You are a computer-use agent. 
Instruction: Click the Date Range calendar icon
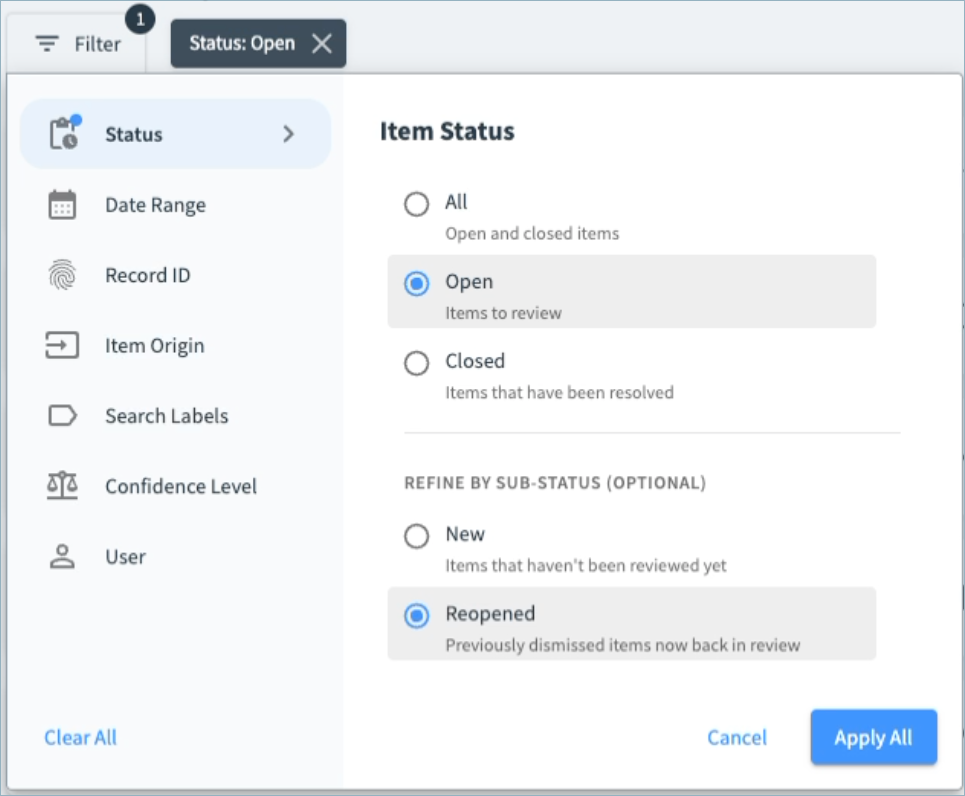coord(62,204)
